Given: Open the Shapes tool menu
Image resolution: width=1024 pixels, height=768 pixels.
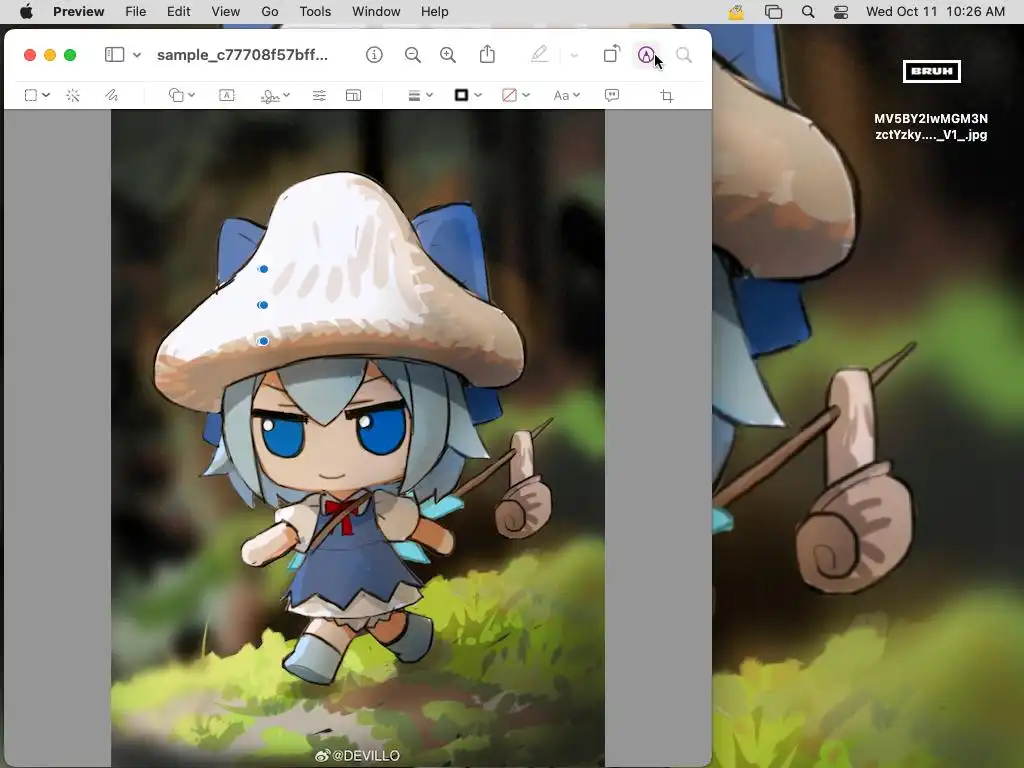Looking at the screenshot, I should pyautogui.click(x=182, y=95).
